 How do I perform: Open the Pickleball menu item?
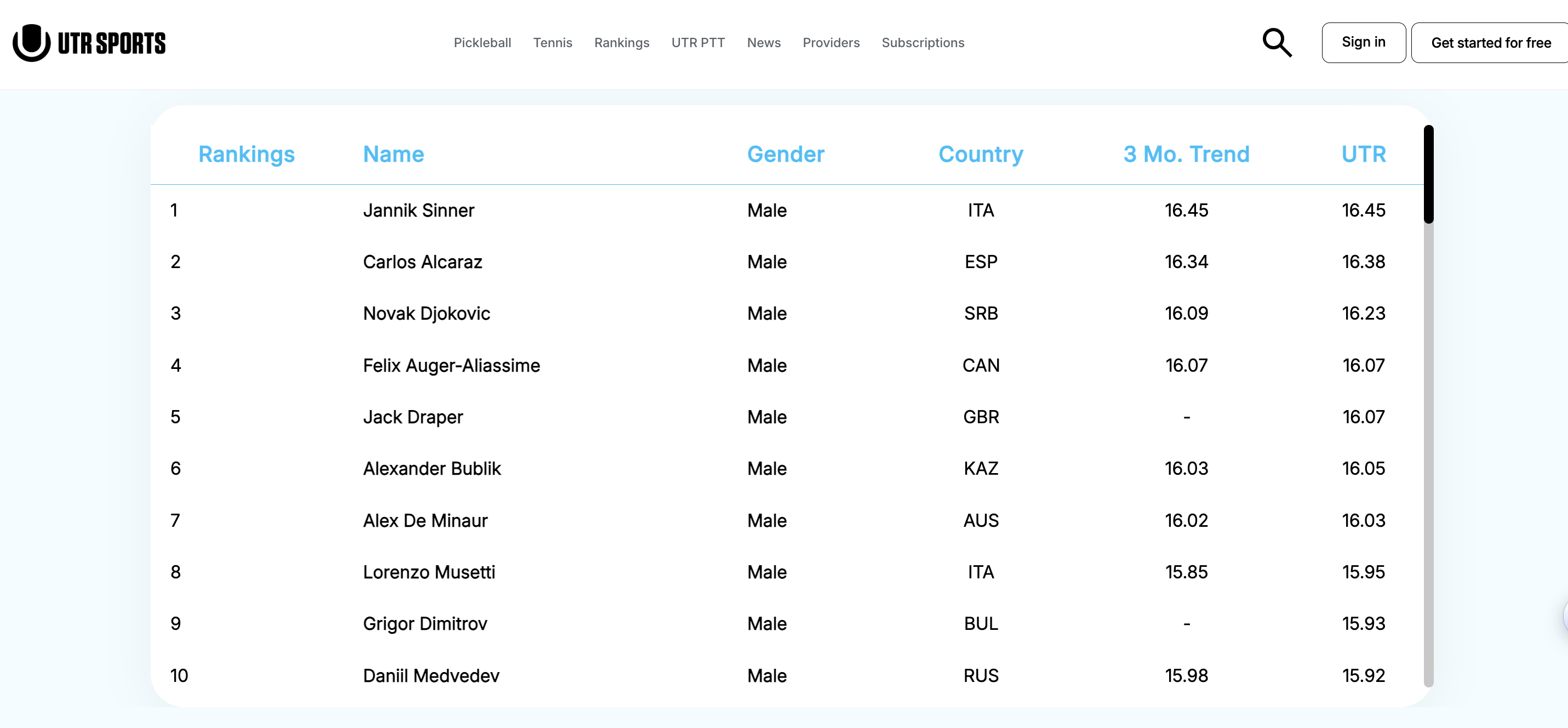[x=482, y=43]
